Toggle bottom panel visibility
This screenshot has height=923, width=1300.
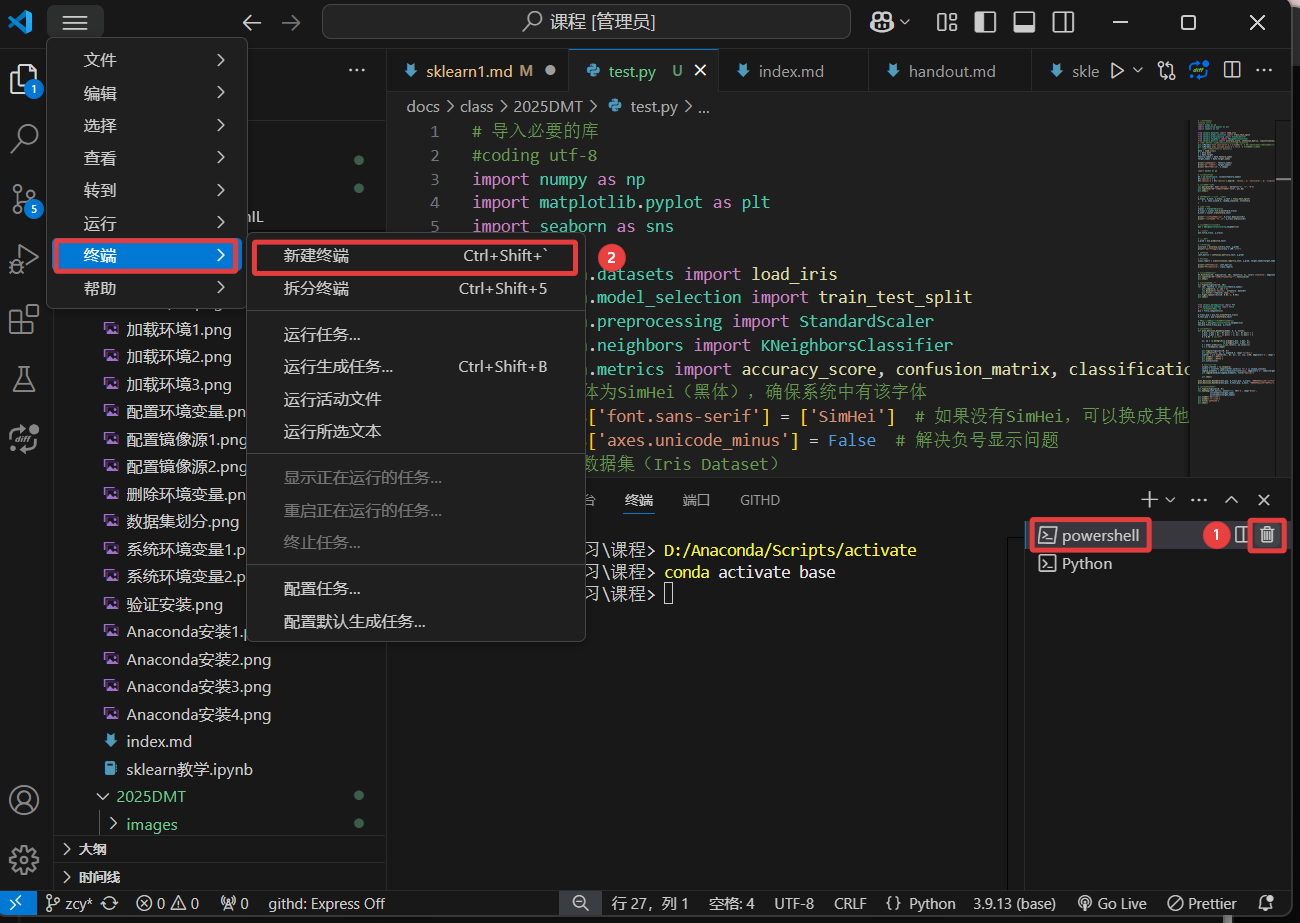pyautogui.click(x=1024, y=22)
